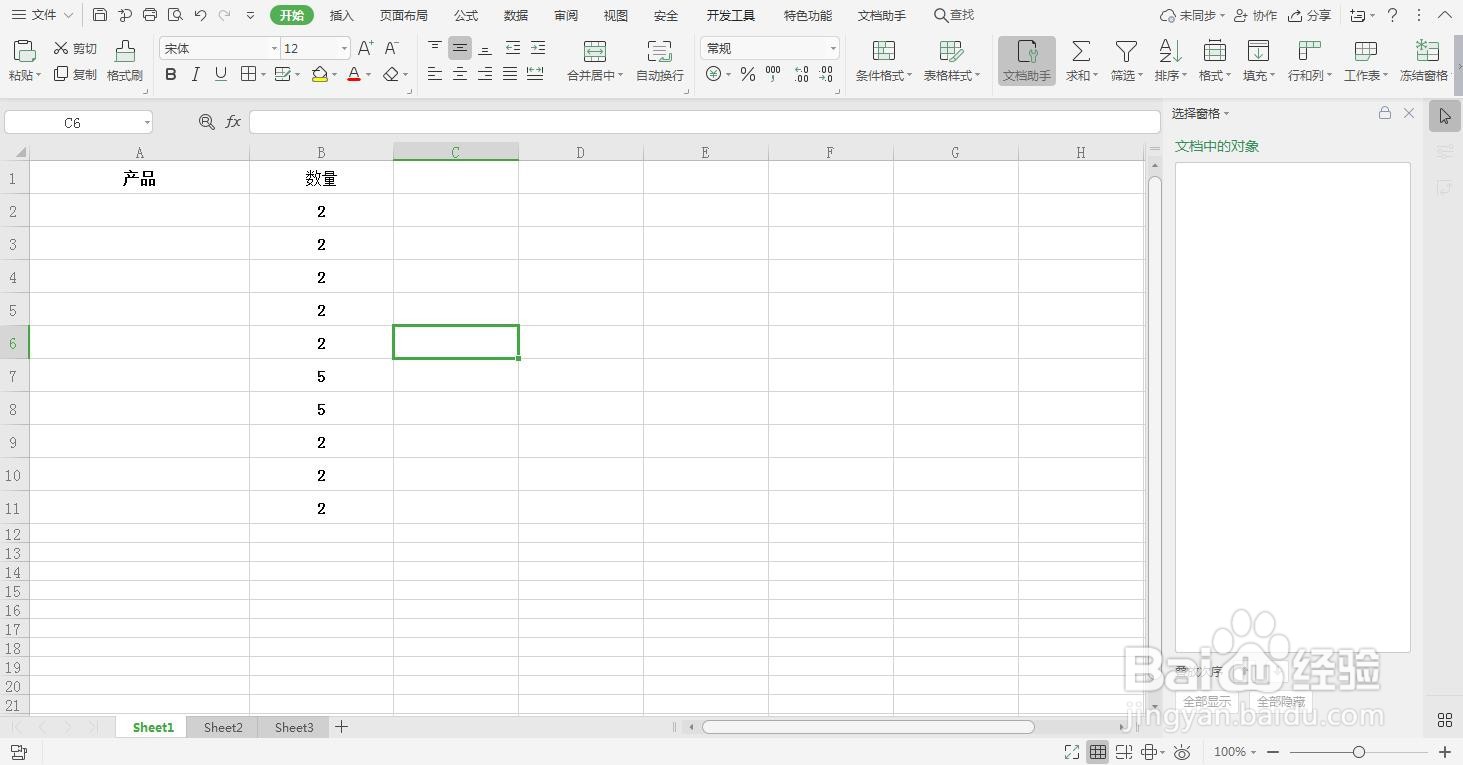Click the lock icon in selection pane header

point(1385,113)
